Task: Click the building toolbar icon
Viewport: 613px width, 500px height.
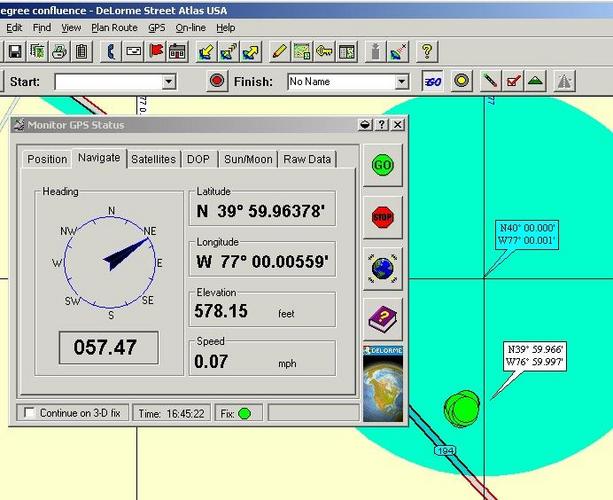Action: [178, 51]
